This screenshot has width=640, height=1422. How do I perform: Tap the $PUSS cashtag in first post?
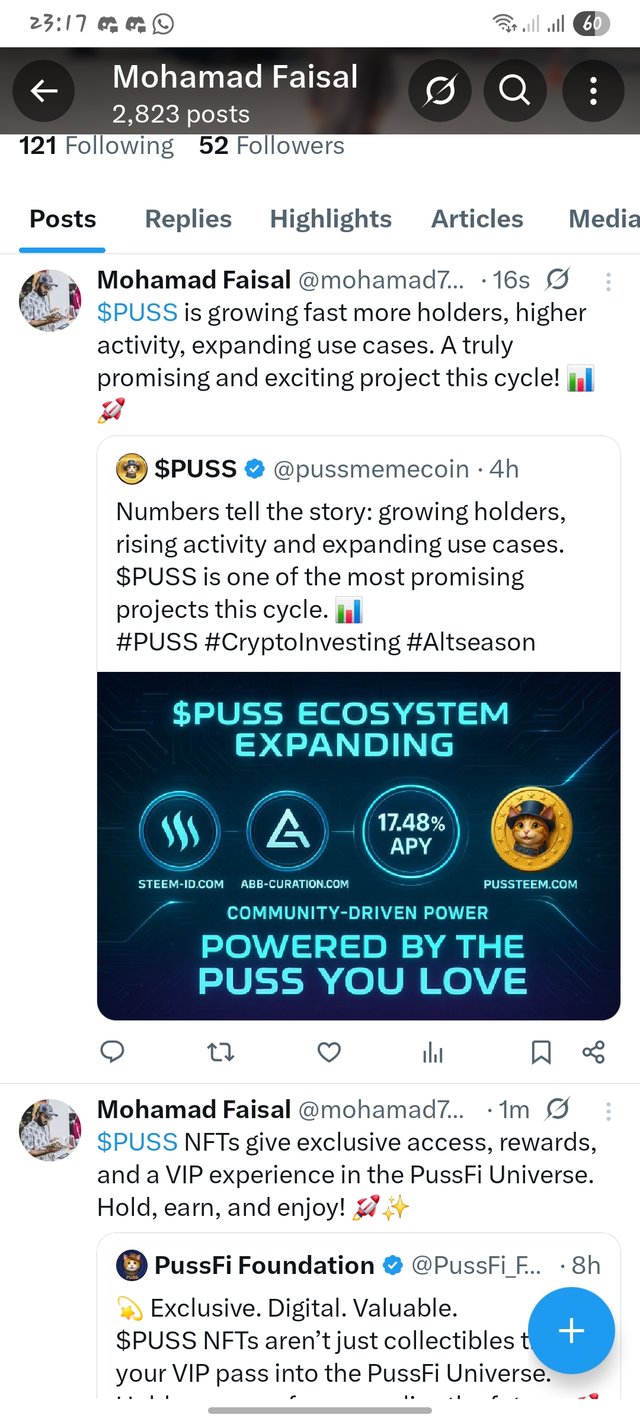tap(137, 312)
